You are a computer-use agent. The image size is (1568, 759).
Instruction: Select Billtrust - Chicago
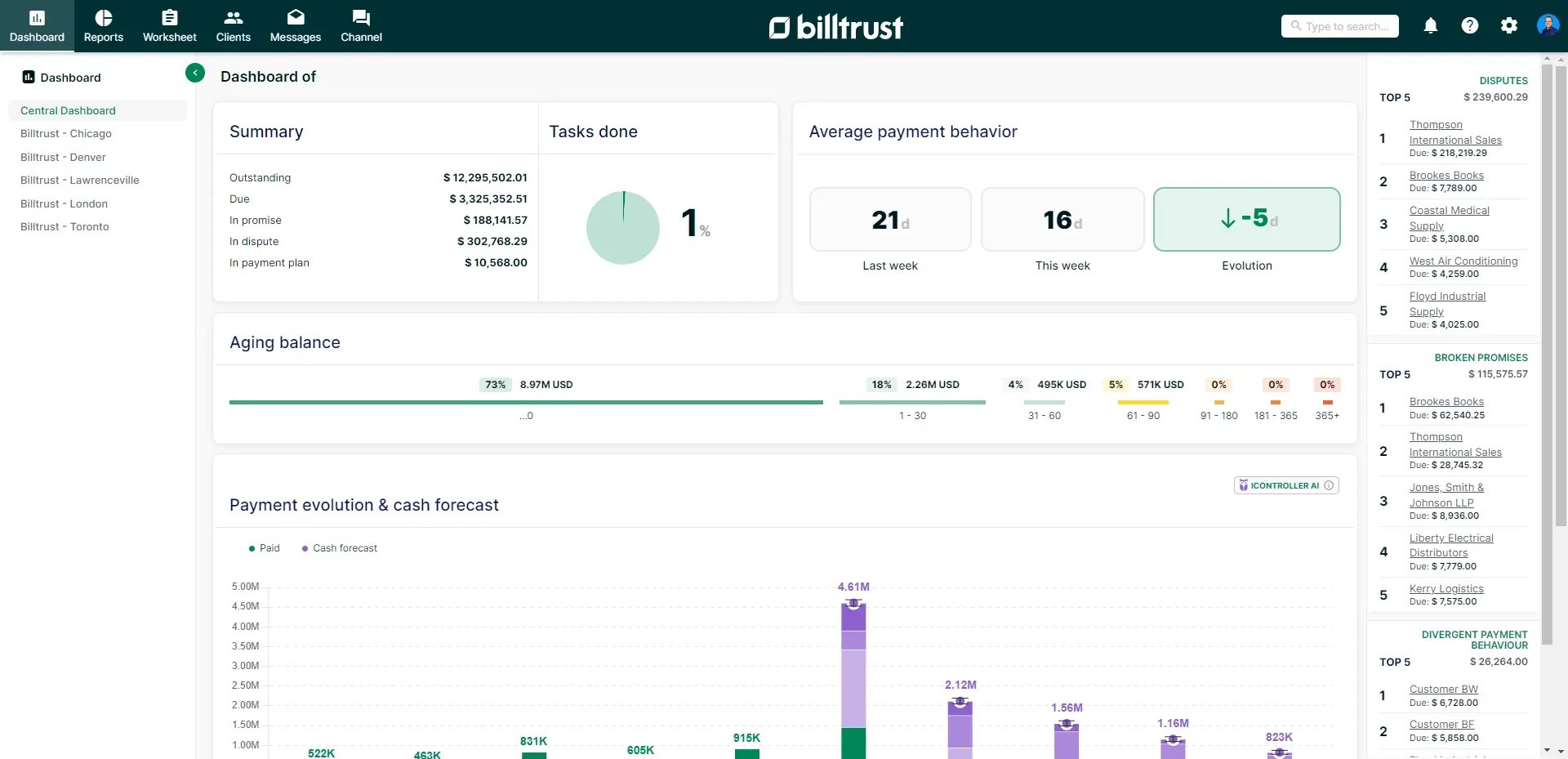click(66, 133)
